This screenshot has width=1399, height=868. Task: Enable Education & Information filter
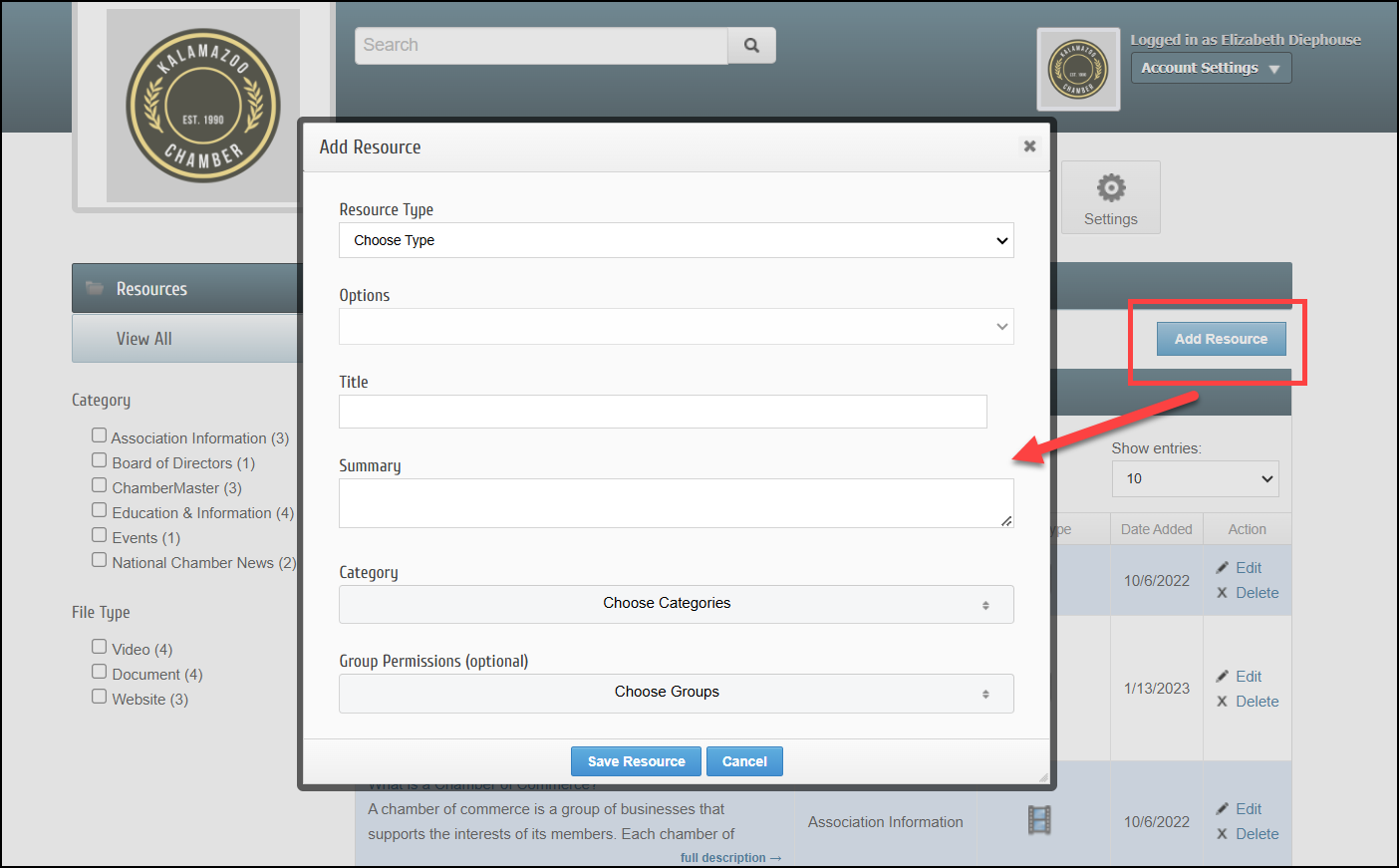(x=99, y=510)
